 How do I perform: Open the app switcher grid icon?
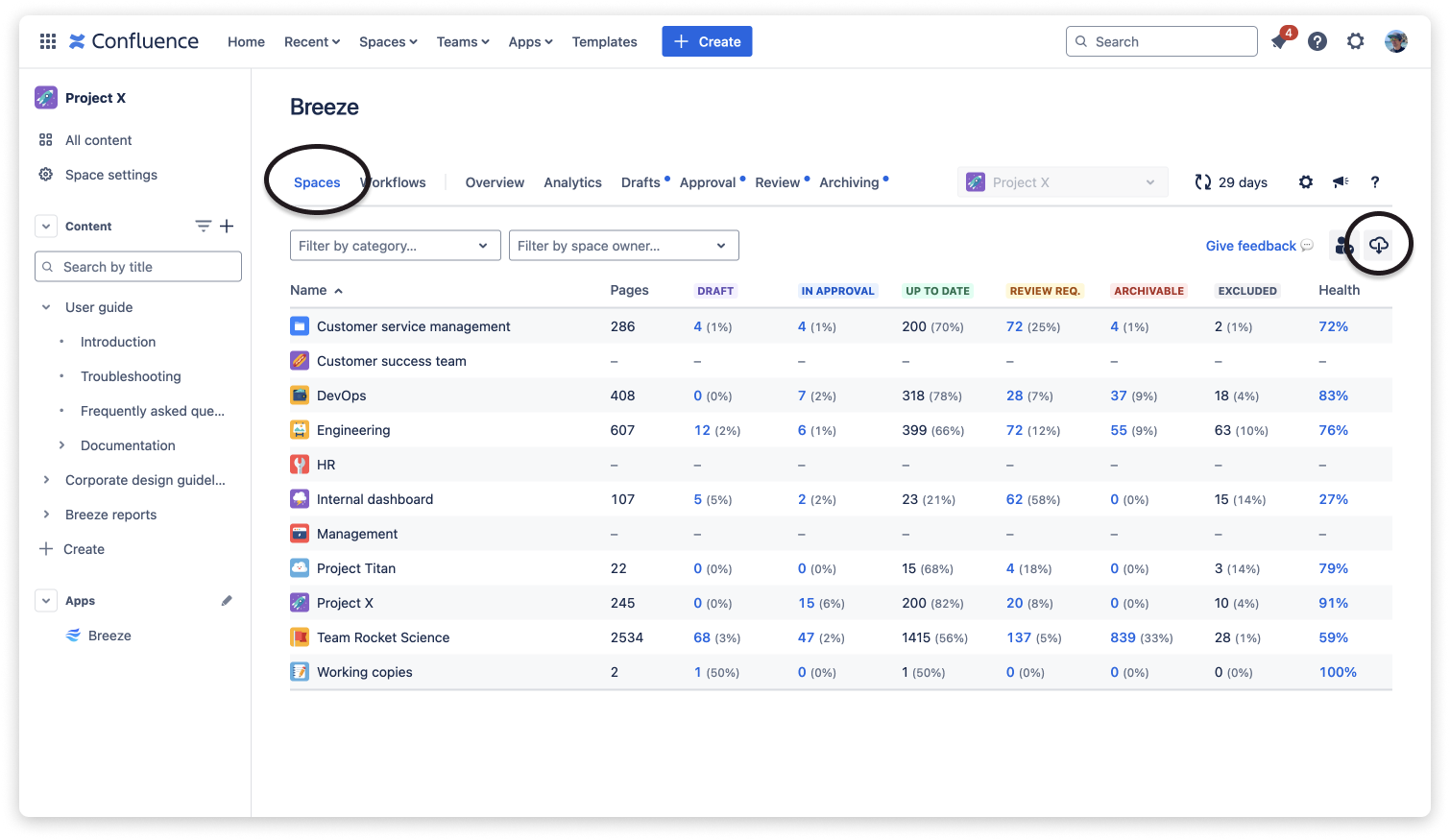click(x=48, y=41)
